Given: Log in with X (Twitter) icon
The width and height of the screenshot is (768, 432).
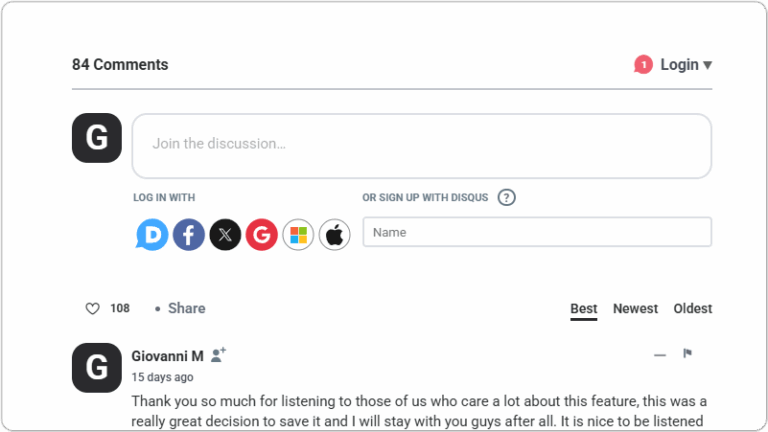Looking at the screenshot, I should (225, 235).
